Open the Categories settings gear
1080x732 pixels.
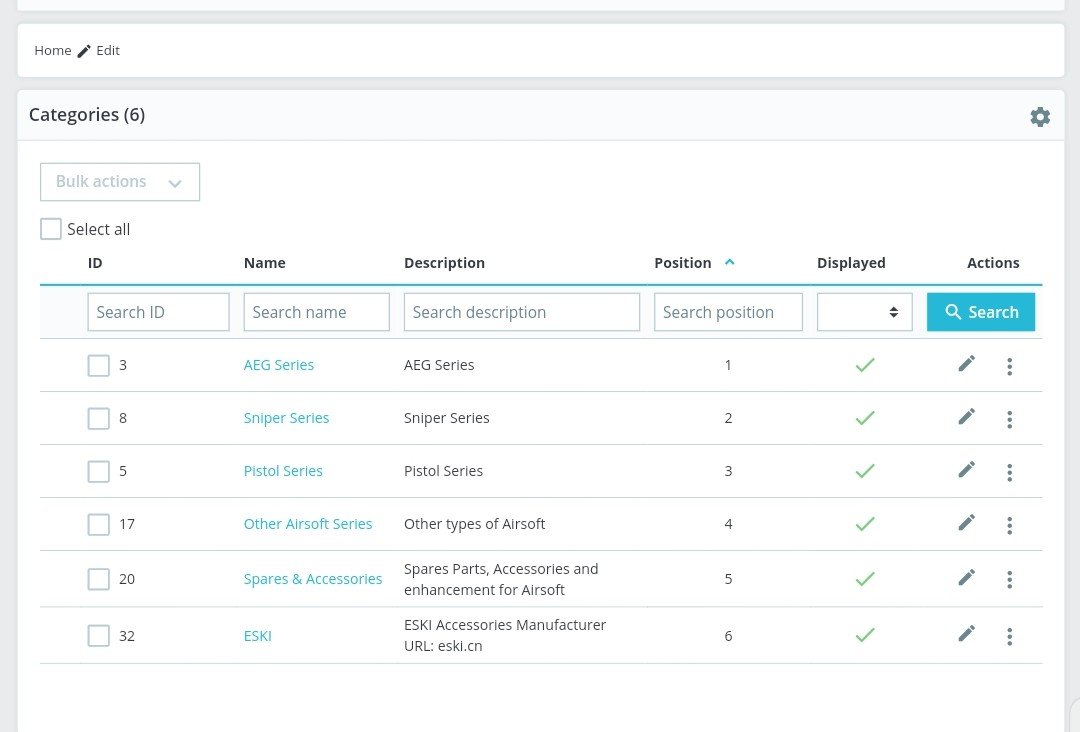click(x=1040, y=117)
